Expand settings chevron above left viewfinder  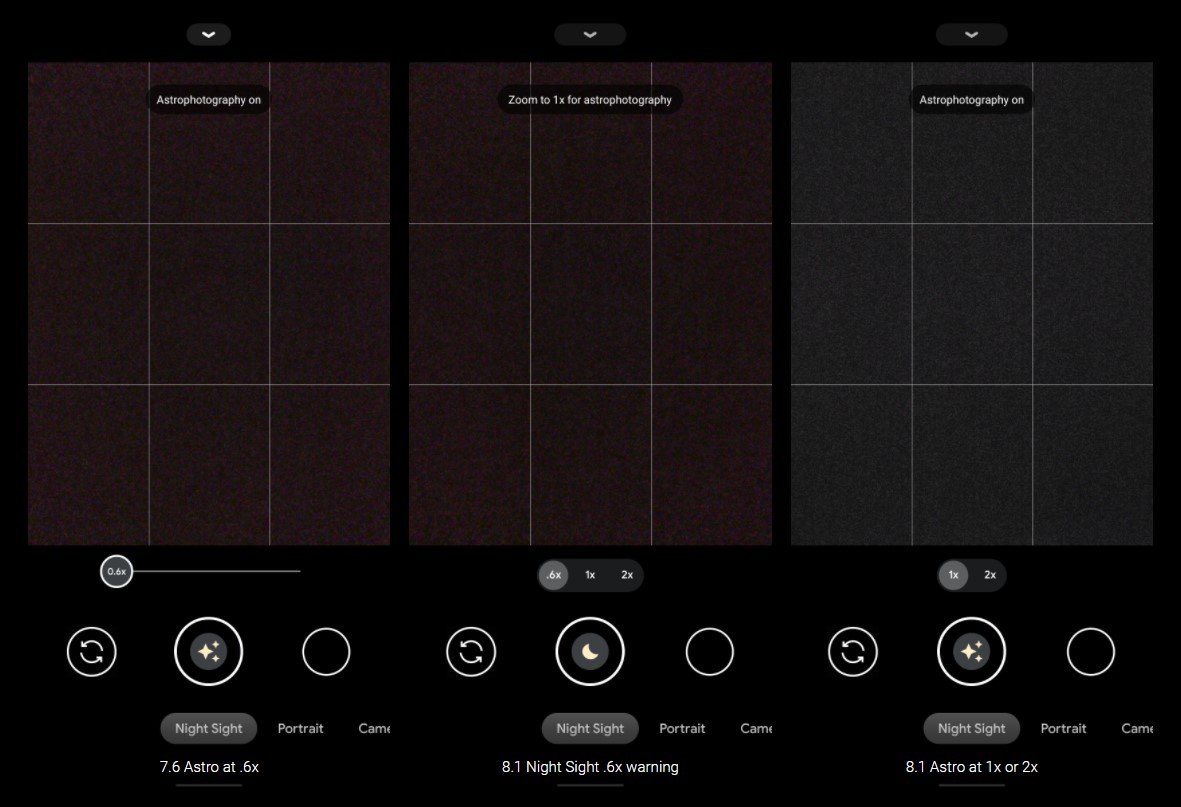pyautogui.click(x=208, y=34)
